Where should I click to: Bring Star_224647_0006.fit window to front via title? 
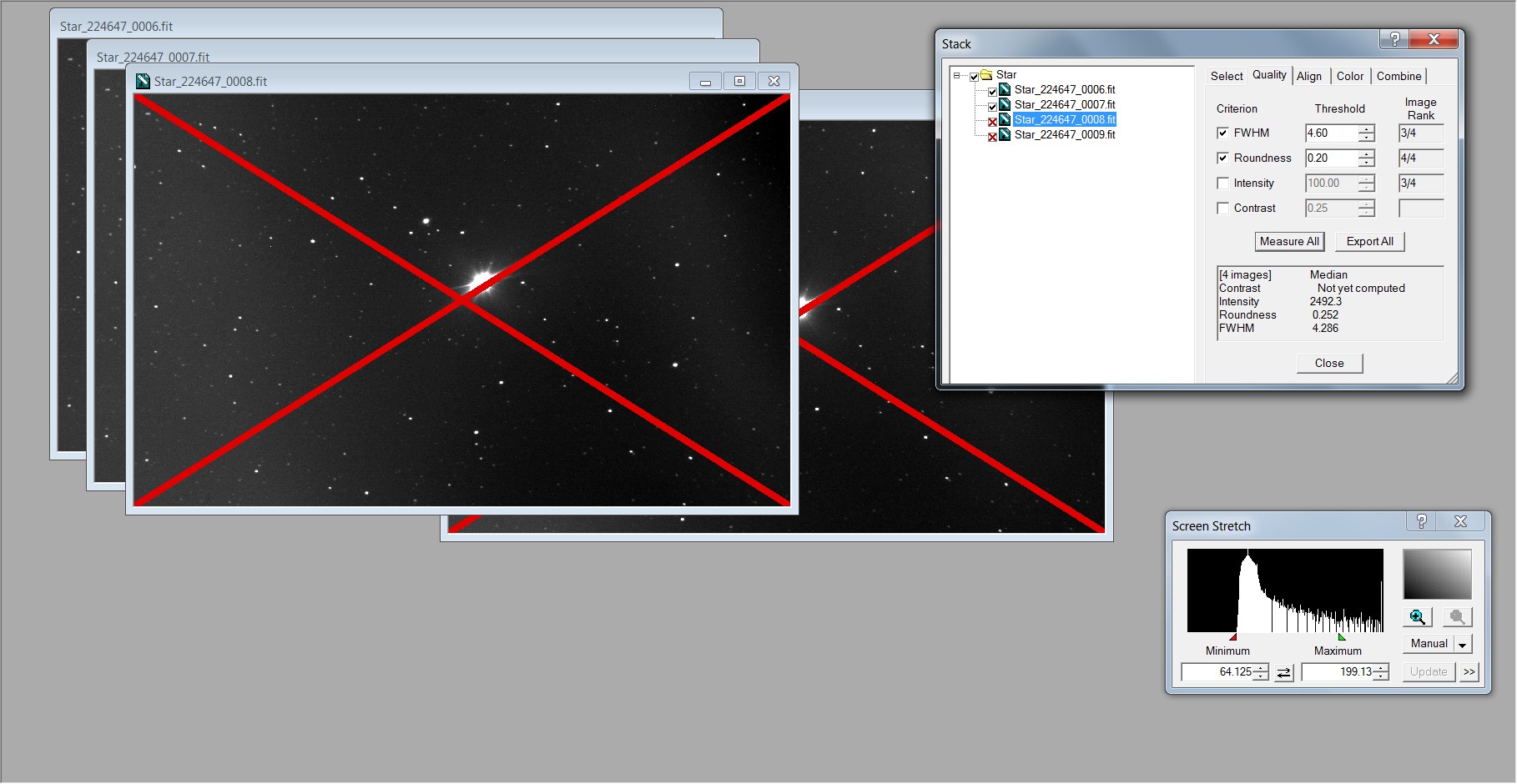(116, 27)
